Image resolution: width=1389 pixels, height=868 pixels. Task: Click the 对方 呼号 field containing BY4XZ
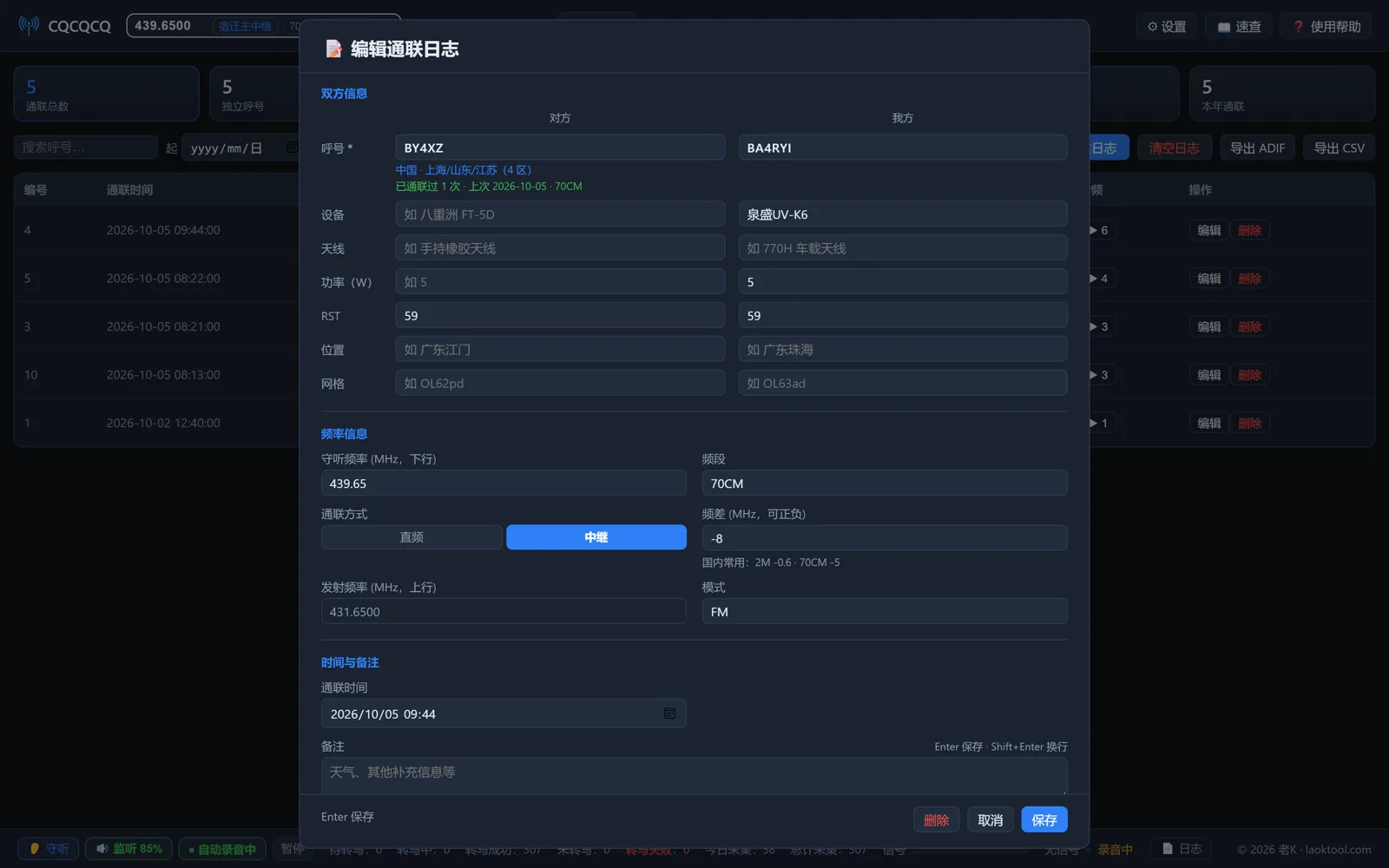pos(560,148)
